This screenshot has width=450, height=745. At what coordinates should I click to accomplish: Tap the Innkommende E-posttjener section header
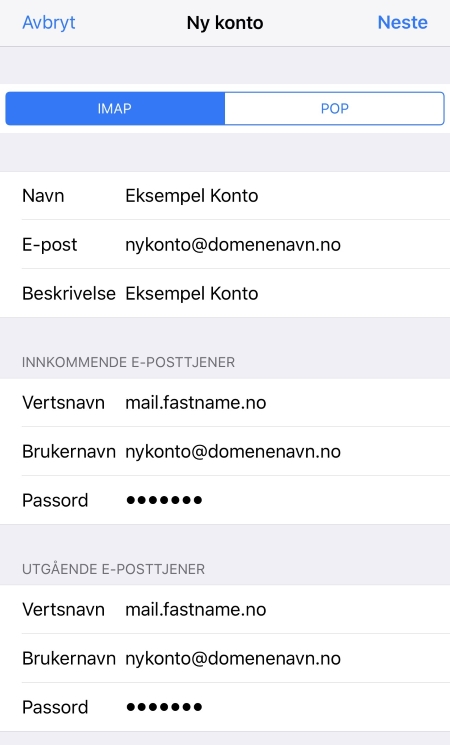(128, 362)
